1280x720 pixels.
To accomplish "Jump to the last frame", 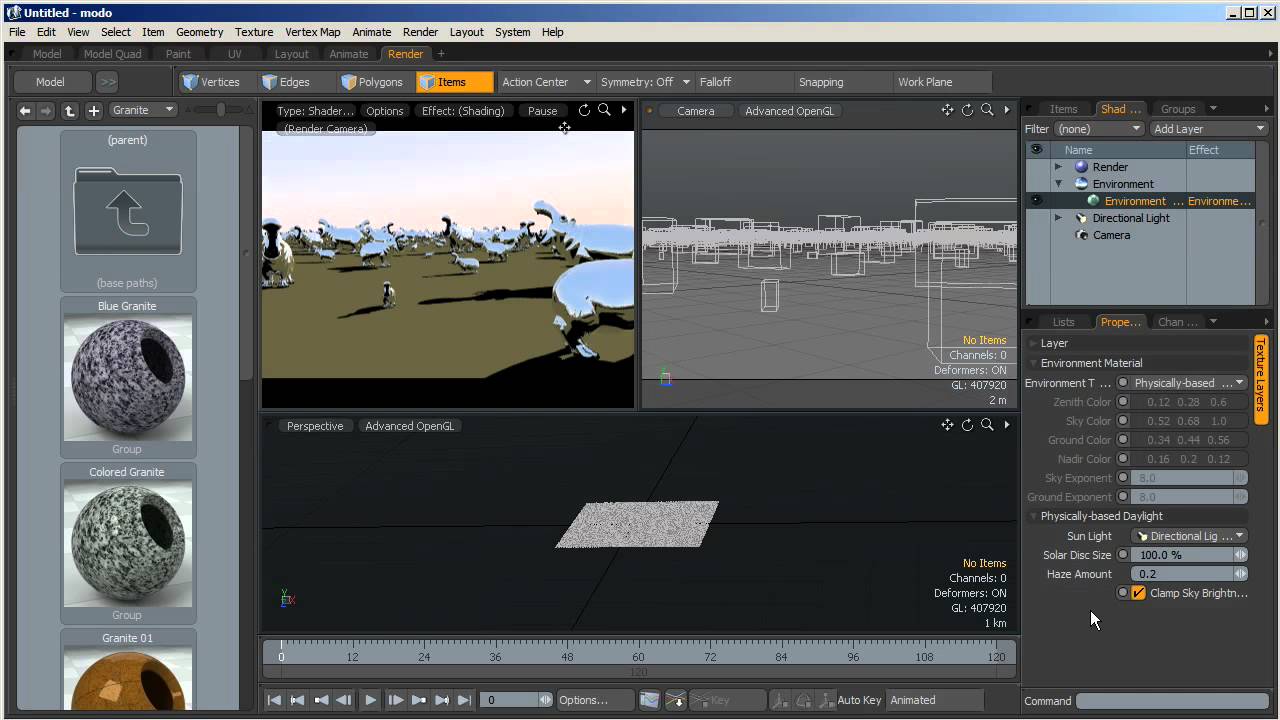I will pos(464,700).
